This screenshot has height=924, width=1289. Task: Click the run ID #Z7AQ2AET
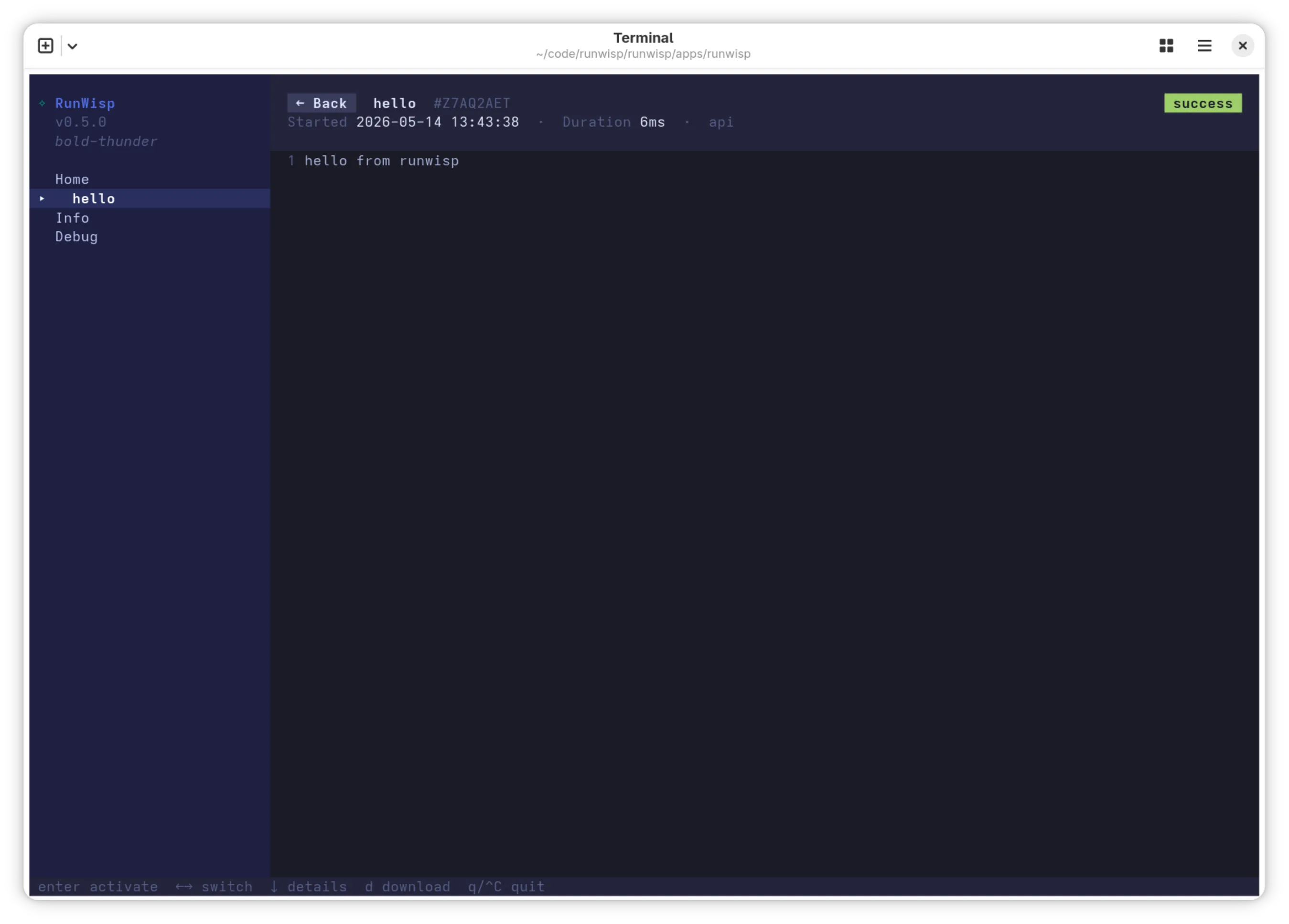pos(471,103)
